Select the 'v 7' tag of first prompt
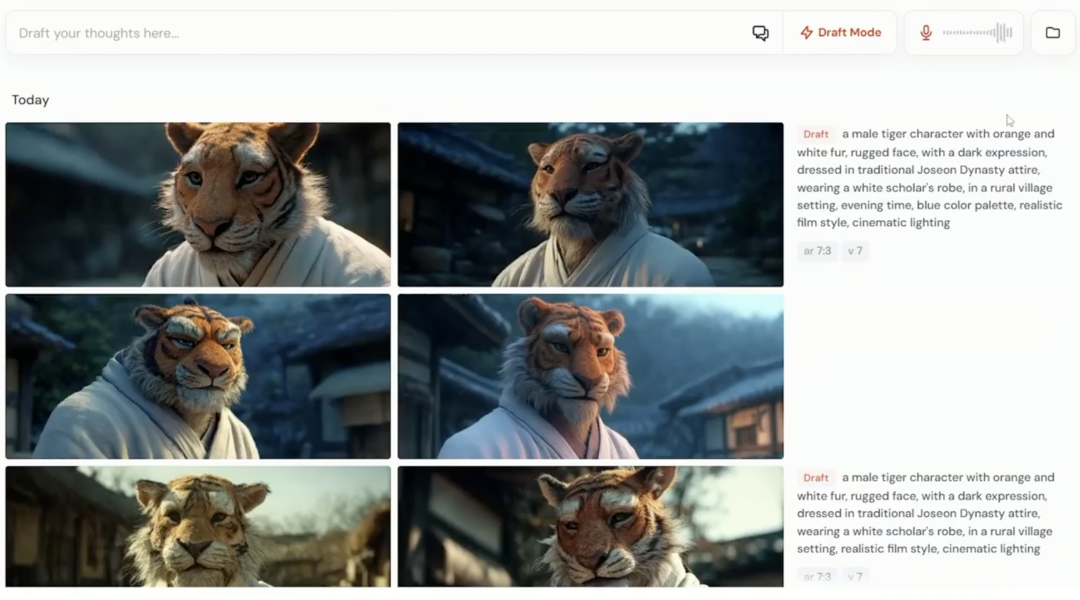 click(855, 251)
